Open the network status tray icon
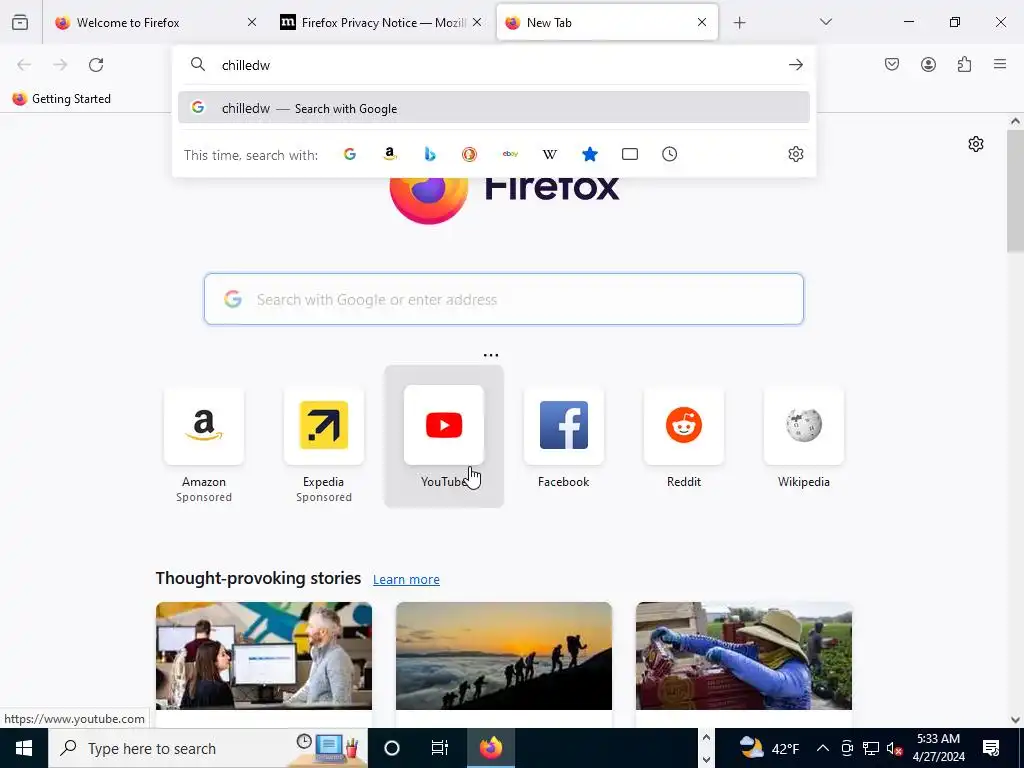The height and width of the screenshot is (768, 1024). pos(871,748)
